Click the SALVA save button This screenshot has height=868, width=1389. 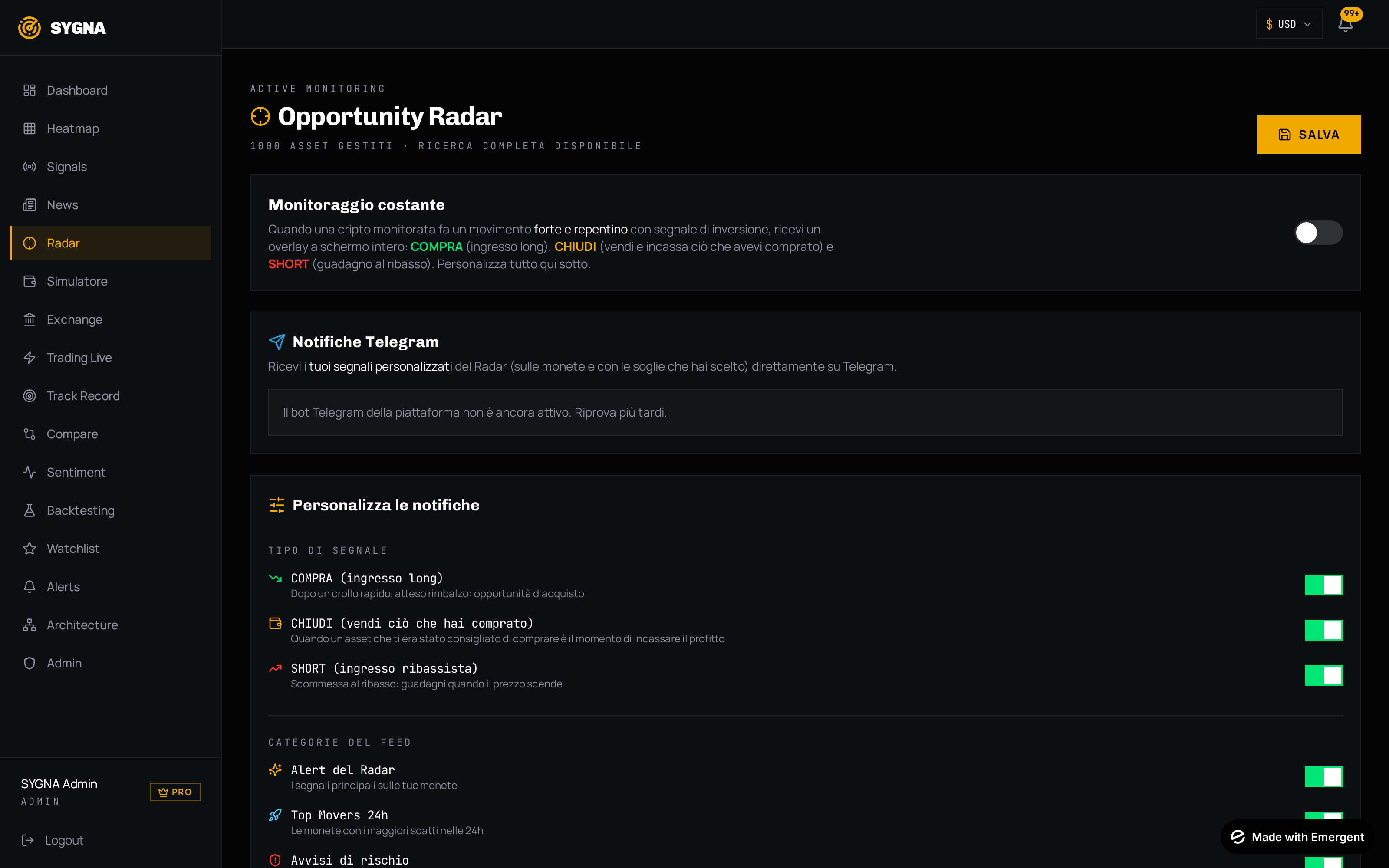tap(1309, 135)
